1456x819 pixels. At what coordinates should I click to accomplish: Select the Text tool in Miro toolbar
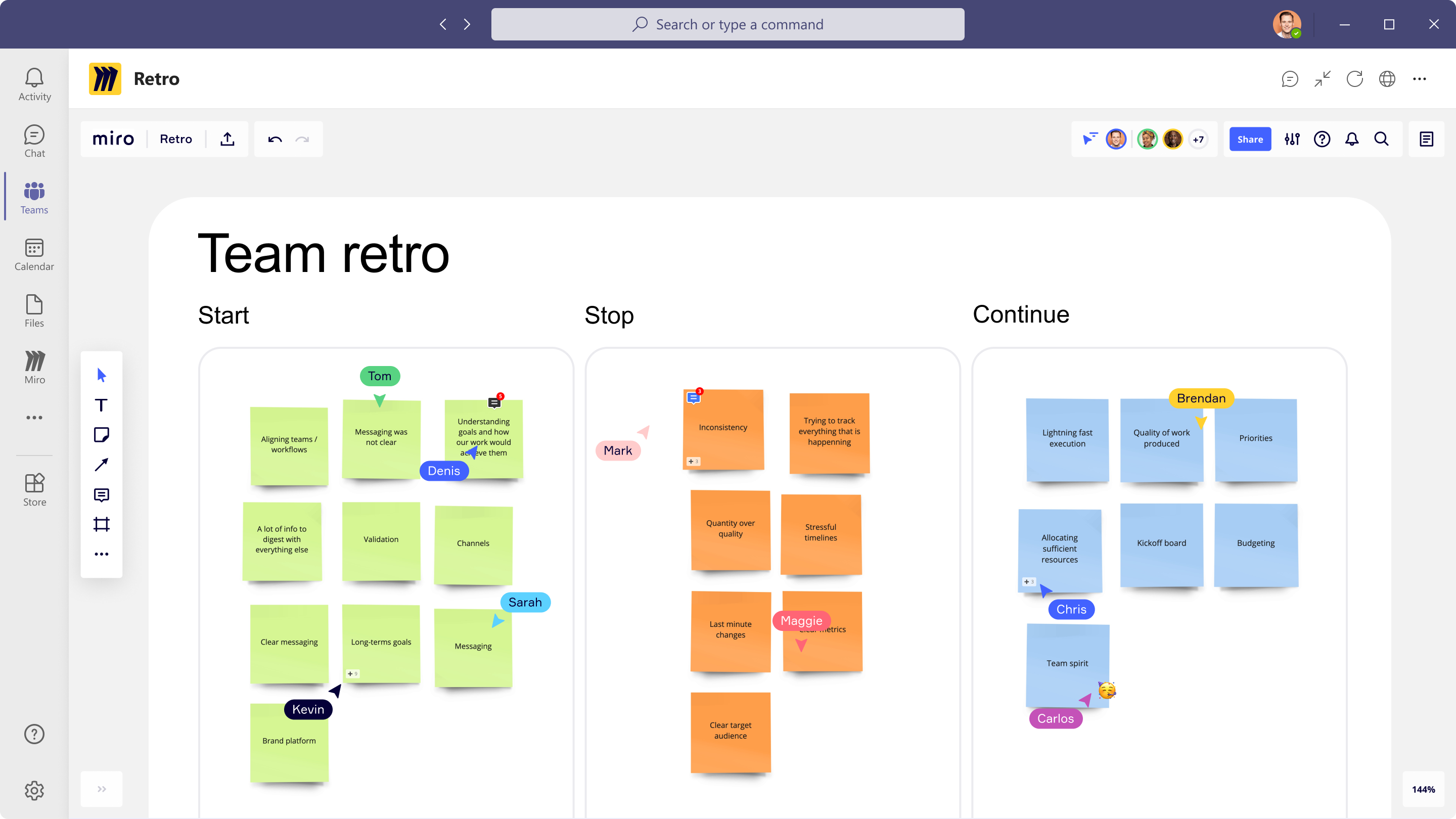(x=101, y=404)
